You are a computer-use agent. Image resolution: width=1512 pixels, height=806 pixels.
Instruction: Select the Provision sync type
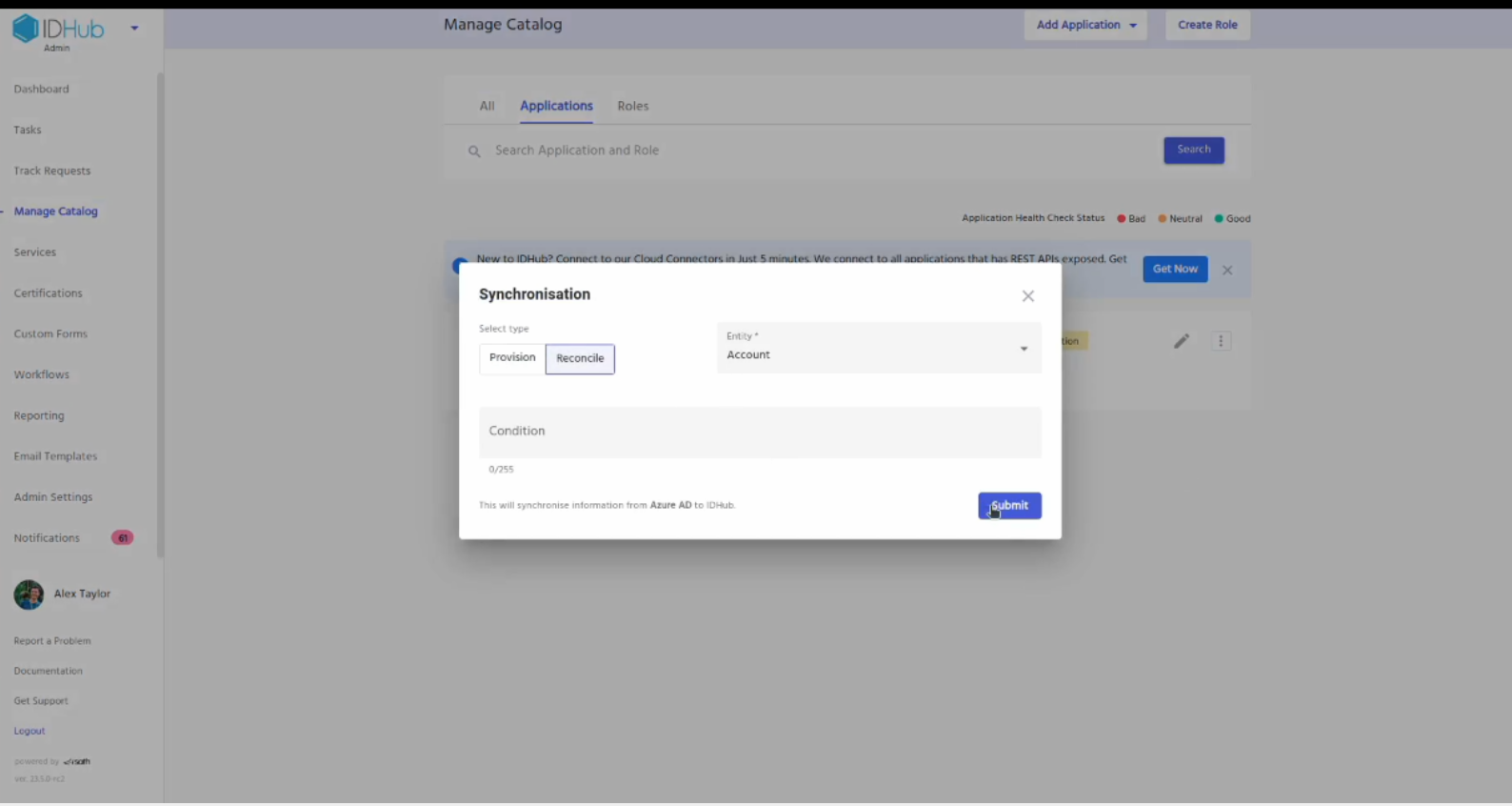pyautogui.click(x=512, y=358)
